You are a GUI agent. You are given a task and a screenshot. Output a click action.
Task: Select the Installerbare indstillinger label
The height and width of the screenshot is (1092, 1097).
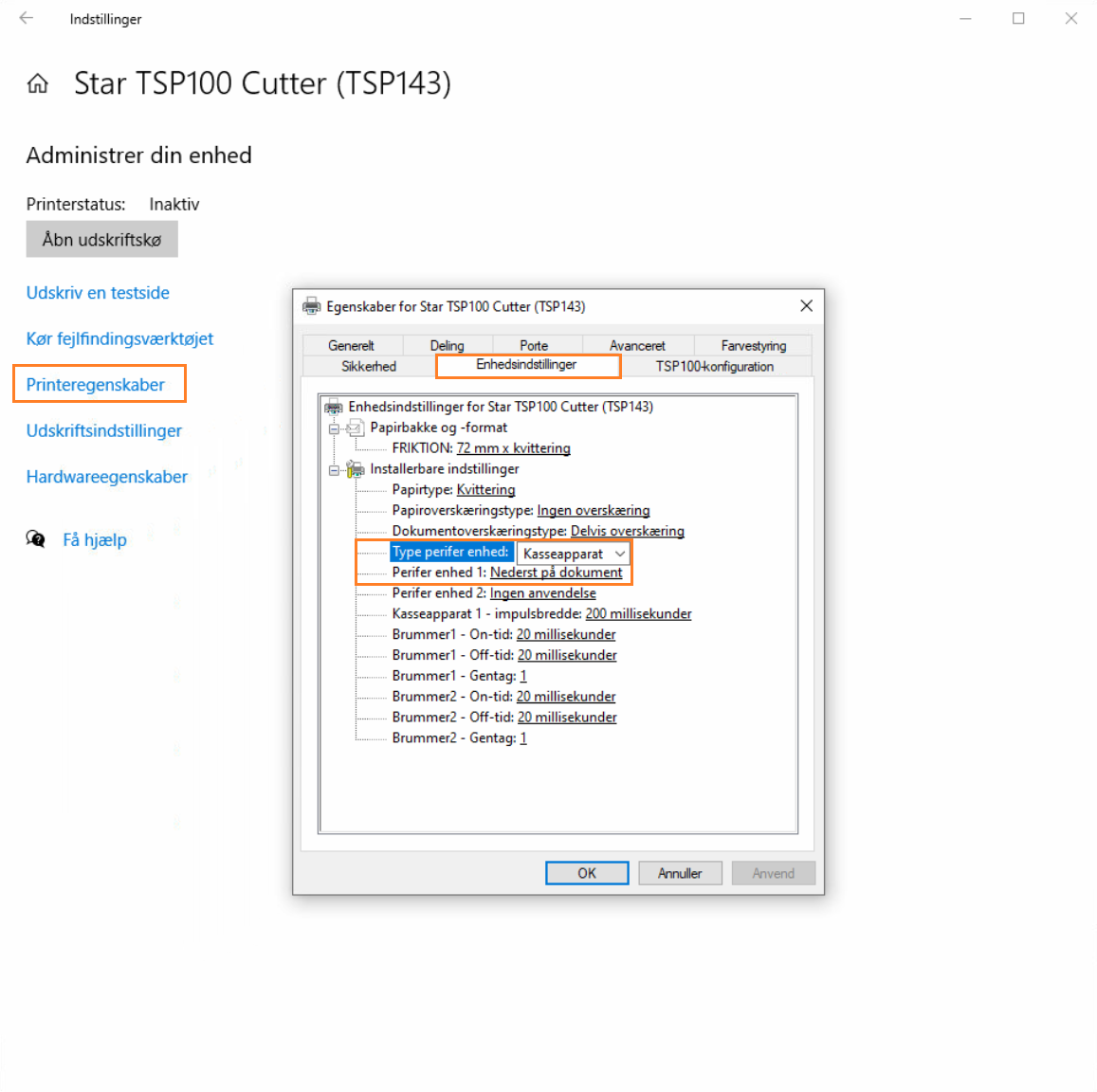(445, 468)
